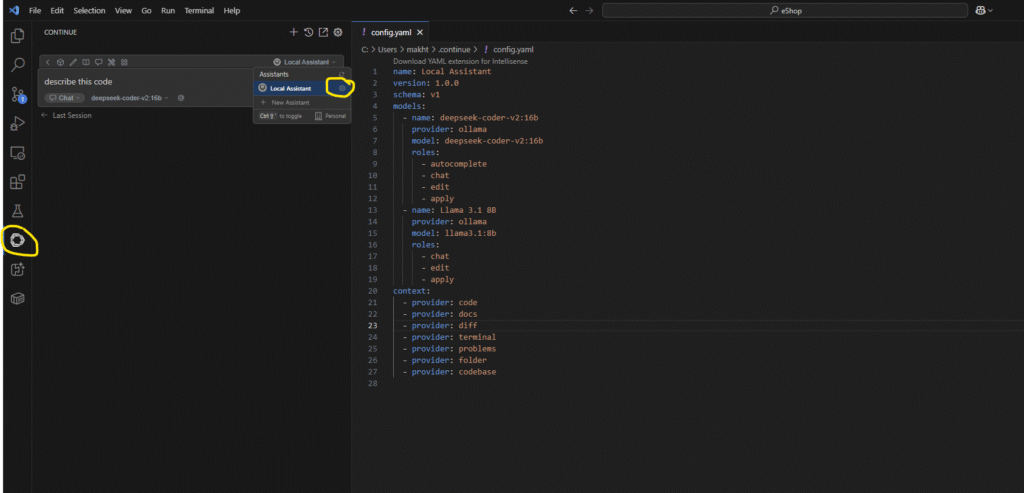The image size is (1024, 493).
Task: Open the Remote Explorer view
Action: (18, 153)
